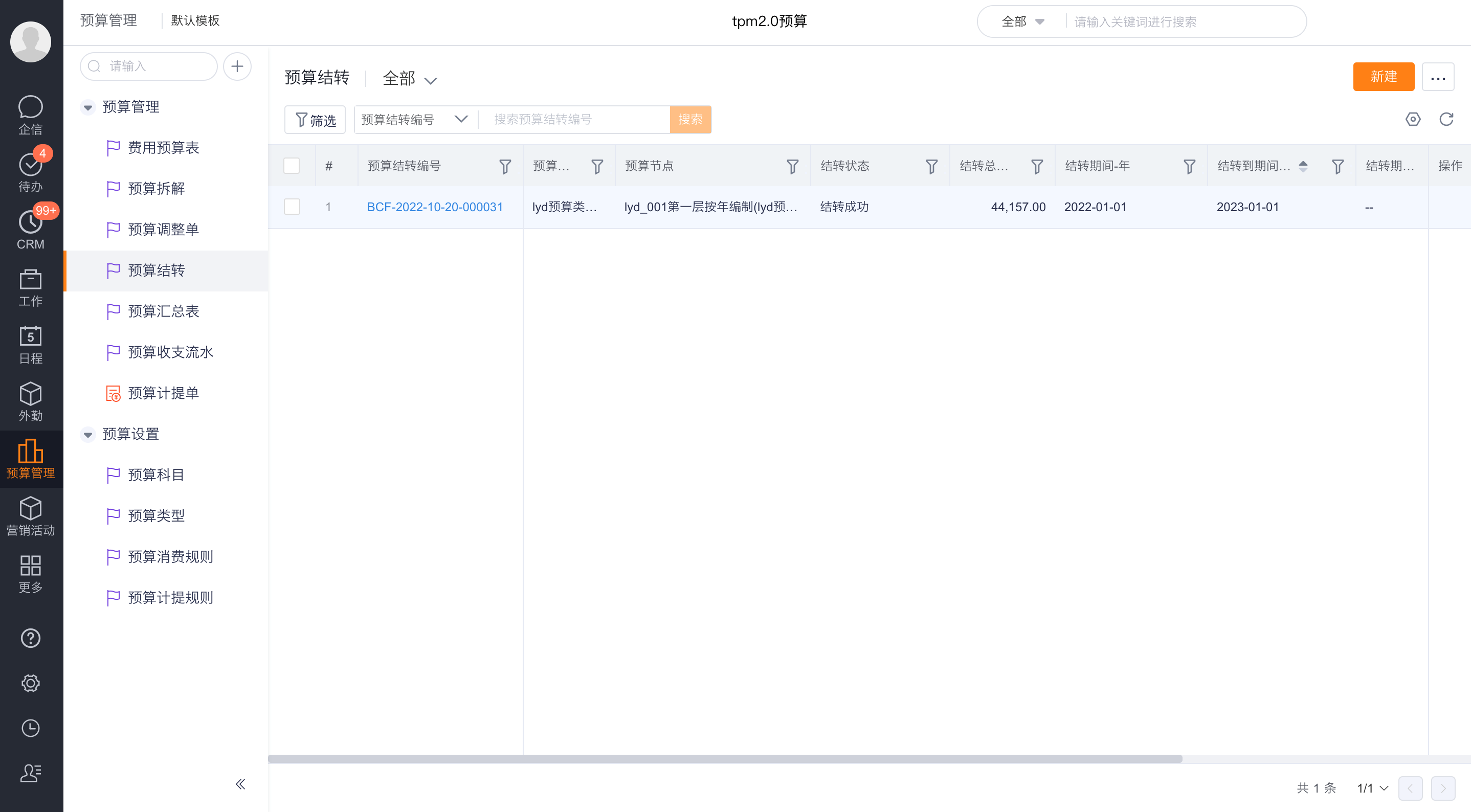Click the orange 搜索 button
1471x812 pixels.
click(690, 119)
